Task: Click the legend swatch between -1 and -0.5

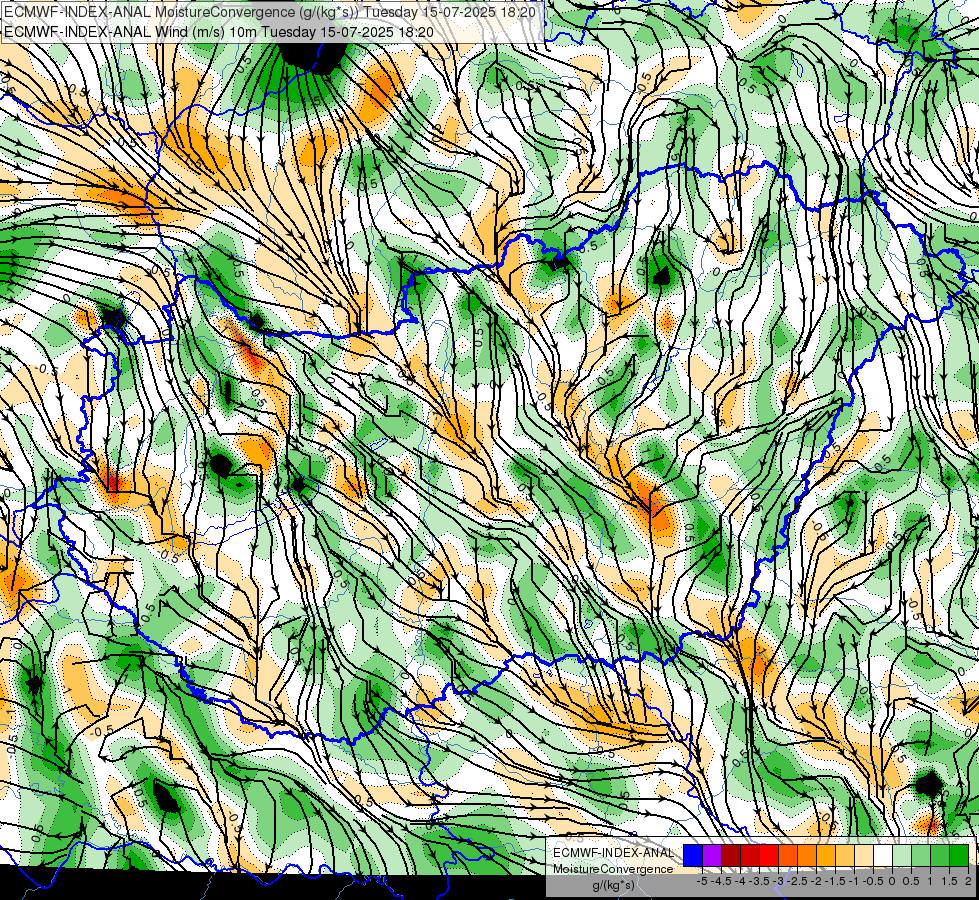Action: pyautogui.click(x=864, y=856)
